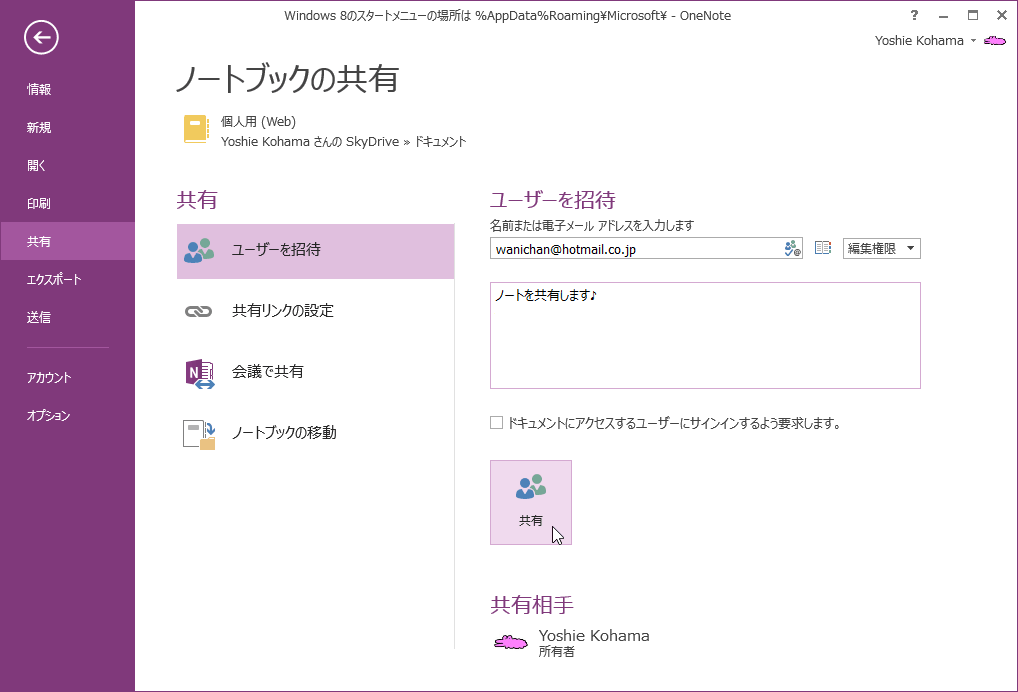Choose 会議で共有 option
The image size is (1018, 692).
[x=316, y=372]
